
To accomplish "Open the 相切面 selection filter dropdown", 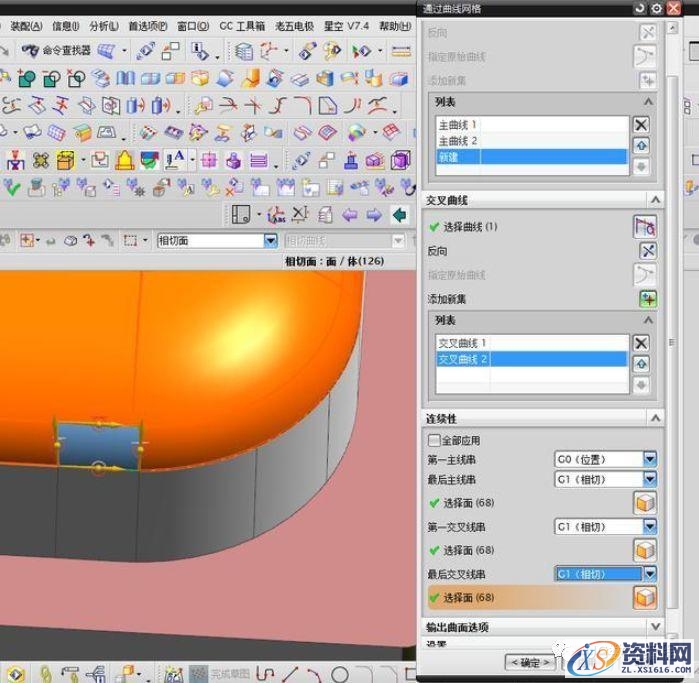I will (270, 240).
